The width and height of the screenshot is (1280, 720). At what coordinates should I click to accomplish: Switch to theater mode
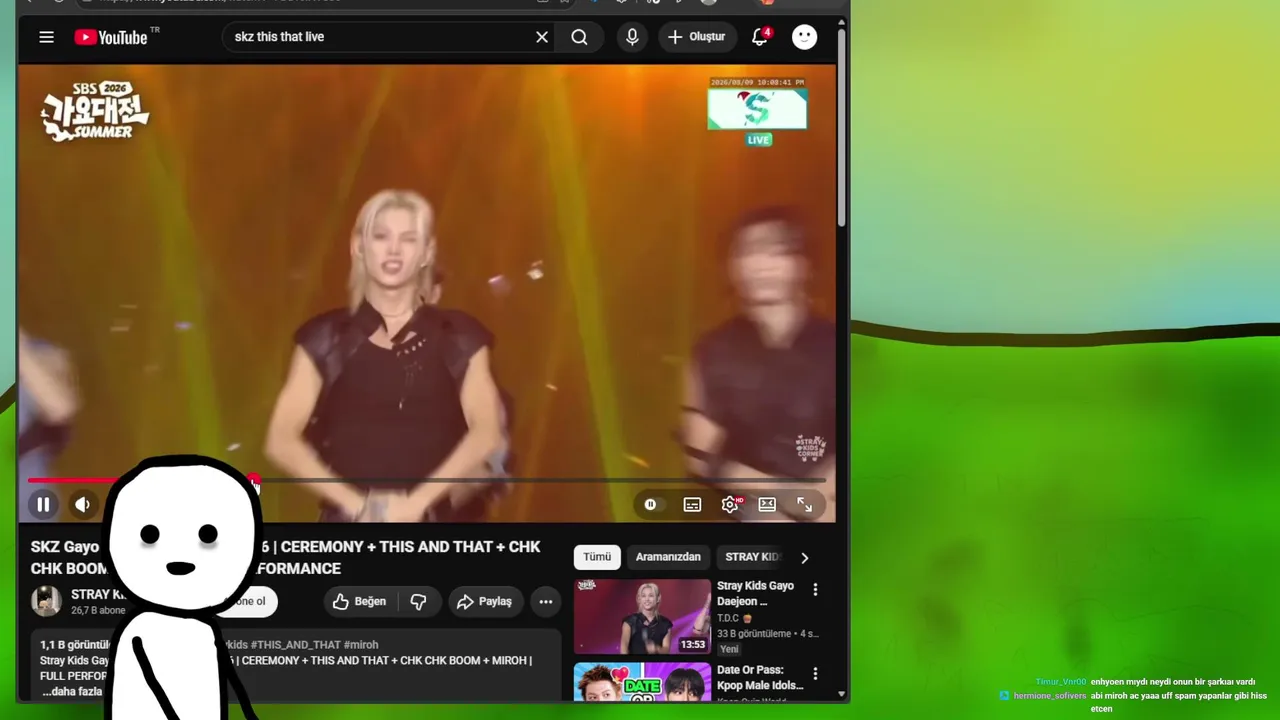click(x=767, y=505)
